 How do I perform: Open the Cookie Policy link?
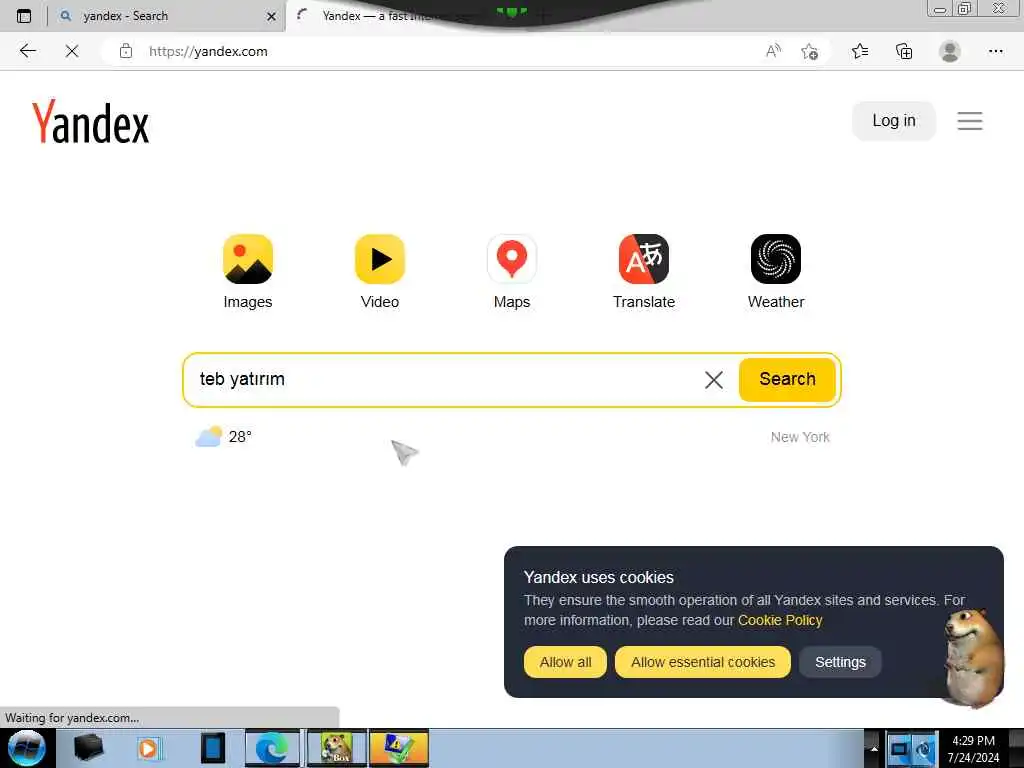(x=780, y=620)
